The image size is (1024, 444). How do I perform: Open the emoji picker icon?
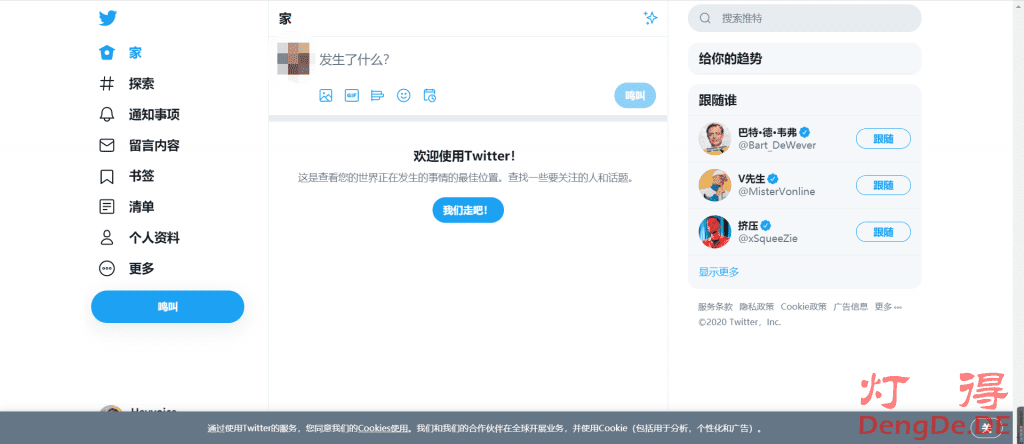pyautogui.click(x=404, y=95)
